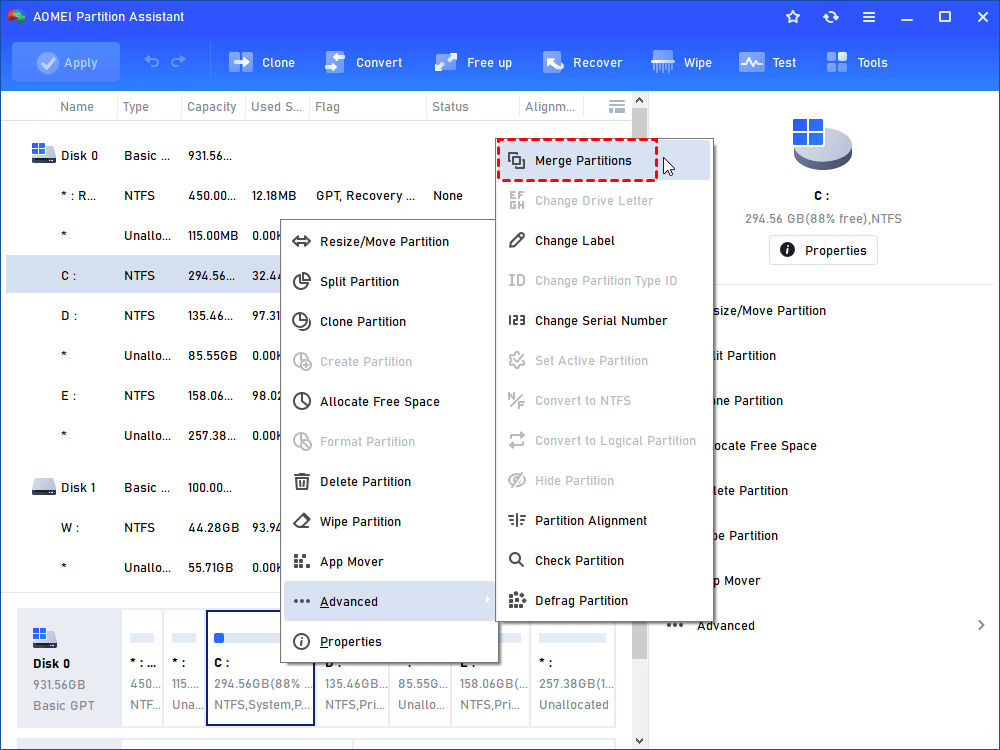
Task: Select Check Partition in submenu
Action: 603,561
